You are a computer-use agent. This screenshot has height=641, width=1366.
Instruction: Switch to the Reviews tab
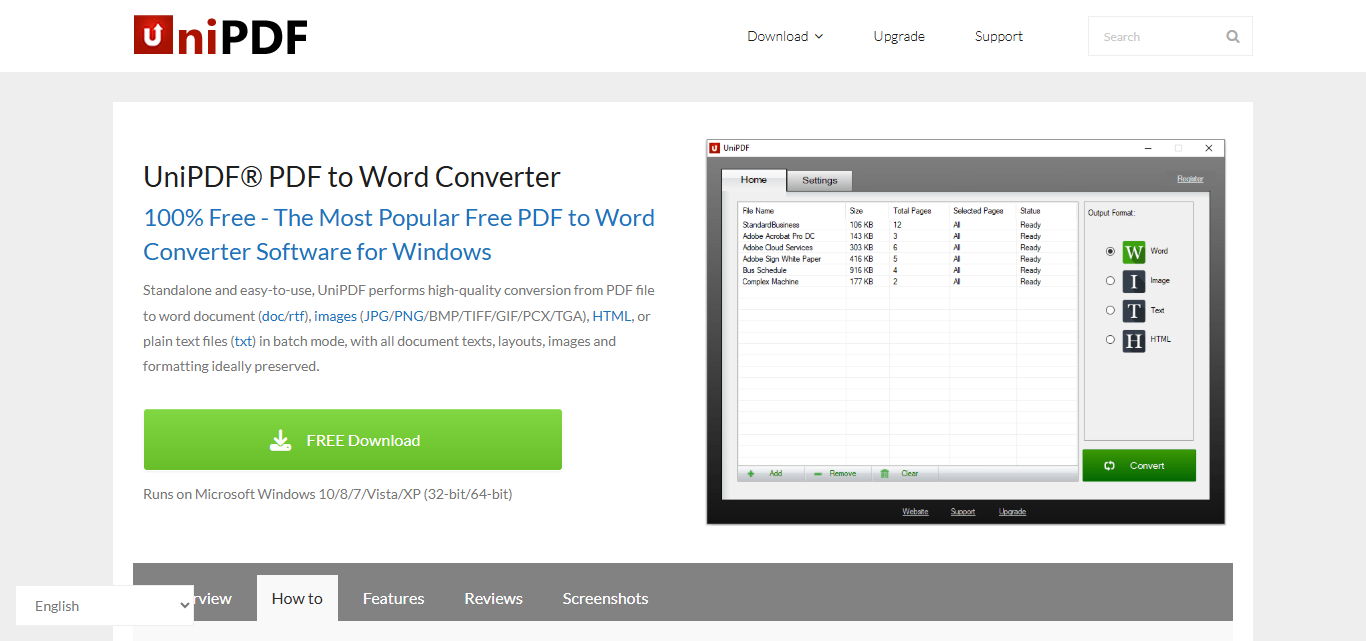click(493, 598)
